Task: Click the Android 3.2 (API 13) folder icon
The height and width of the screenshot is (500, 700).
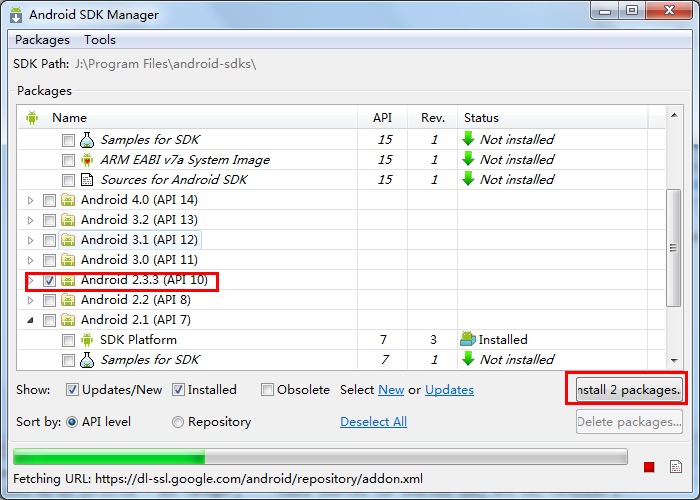Action: (68, 220)
